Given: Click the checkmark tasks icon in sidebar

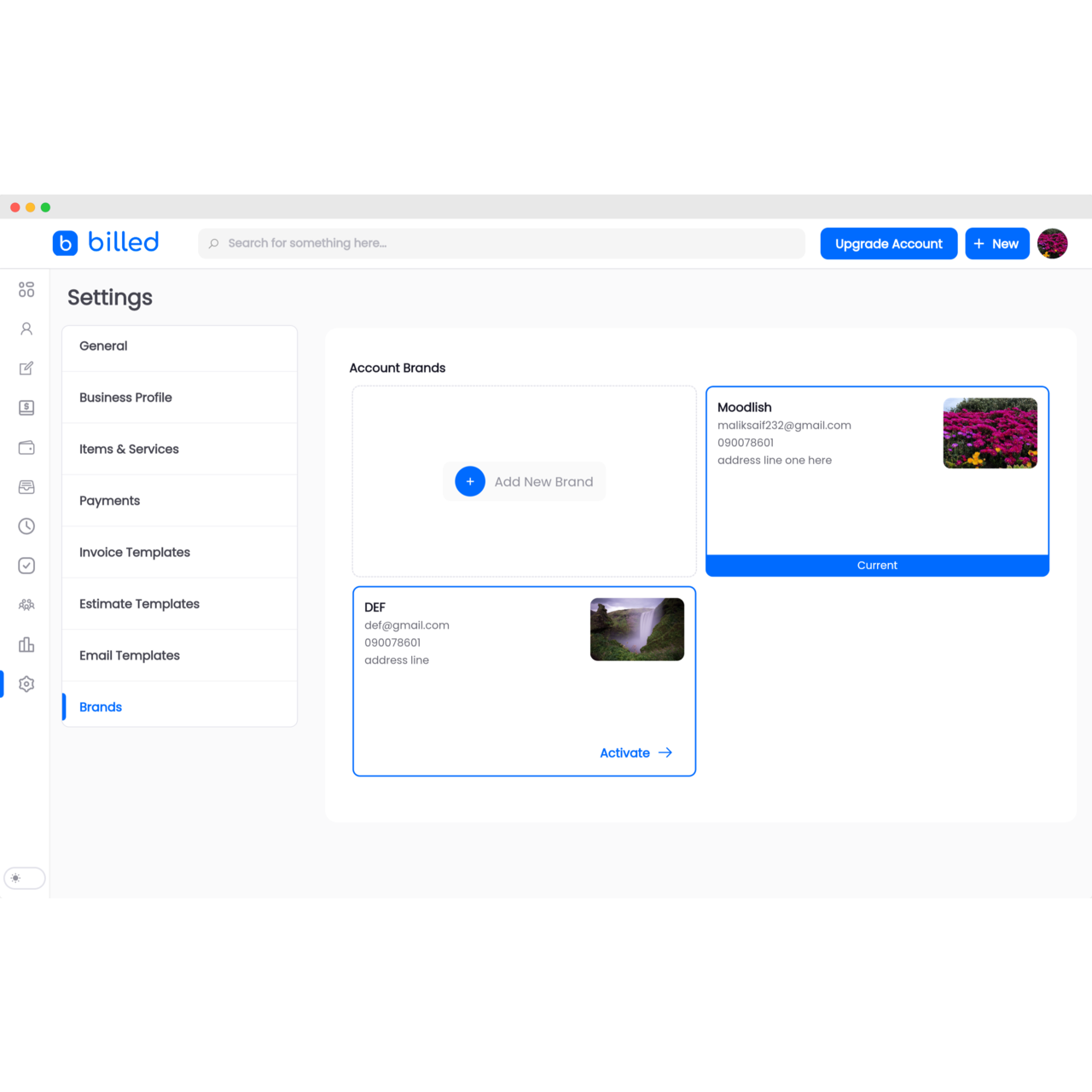Looking at the screenshot, I should point(26,566).
